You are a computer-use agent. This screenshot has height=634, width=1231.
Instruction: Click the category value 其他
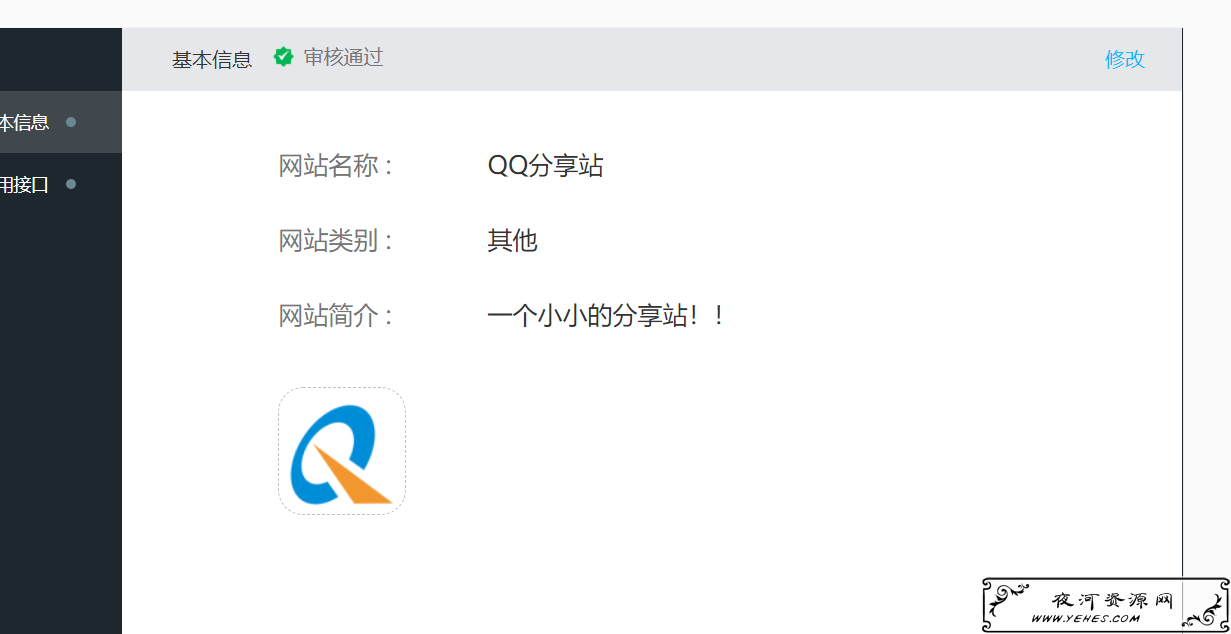(x=512, y=240)
